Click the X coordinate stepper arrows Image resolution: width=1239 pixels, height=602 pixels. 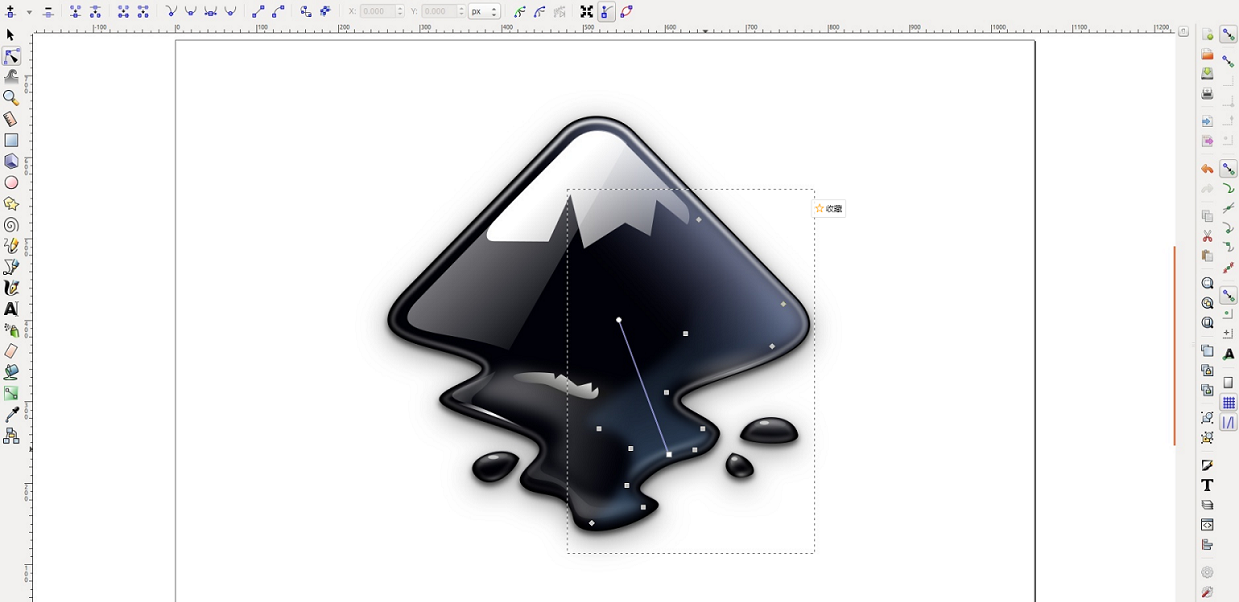click(400, 12)
